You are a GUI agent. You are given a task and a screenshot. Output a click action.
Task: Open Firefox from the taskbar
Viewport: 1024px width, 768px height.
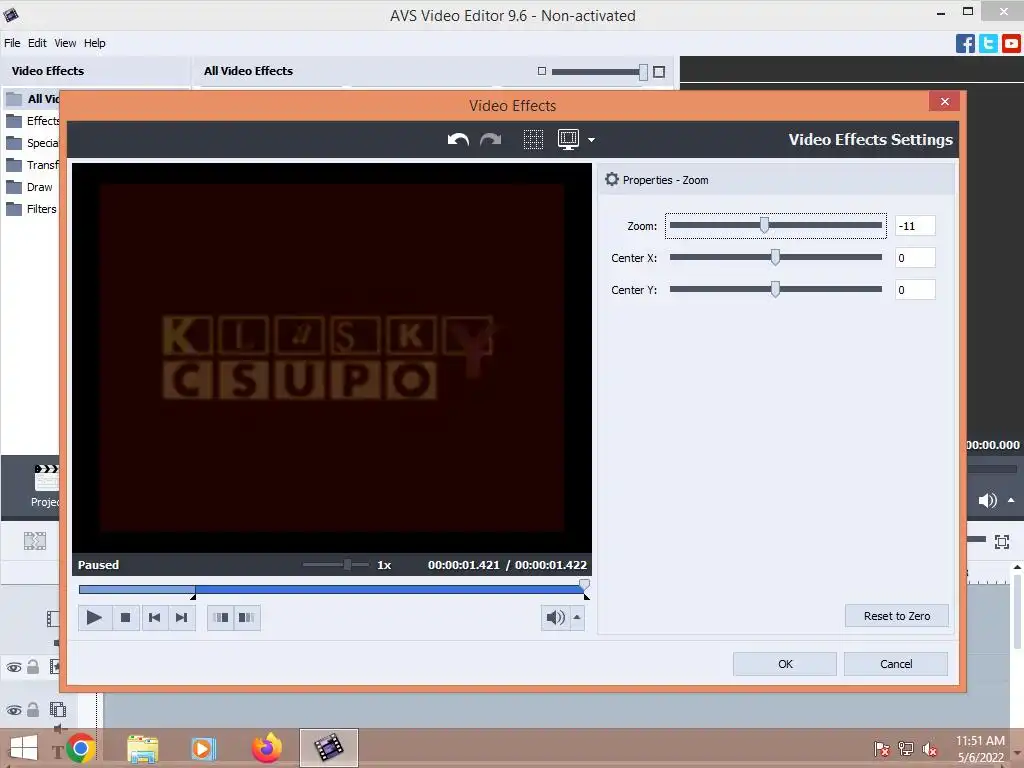[x=266, y=748]
